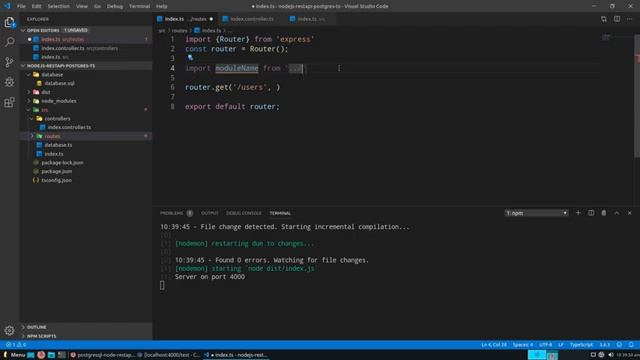640x360 pixels.
Task: Close the terminal panel
Action: [x=629, y=213]
